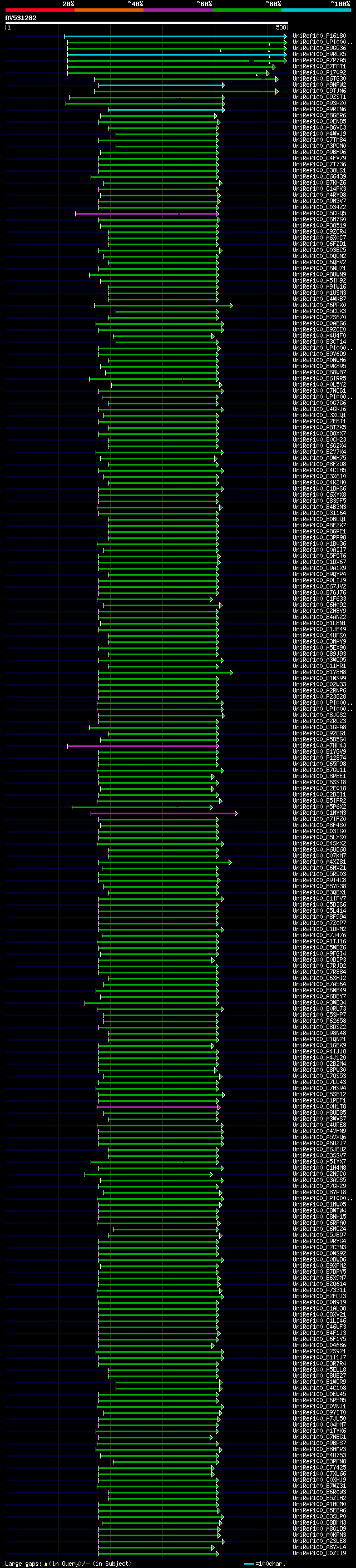Select the UniRef100_A4XZ81 label
Image resolution: width=356 pixels, height=1568 pixels.
pyautogui.click(x=319, y=862)
